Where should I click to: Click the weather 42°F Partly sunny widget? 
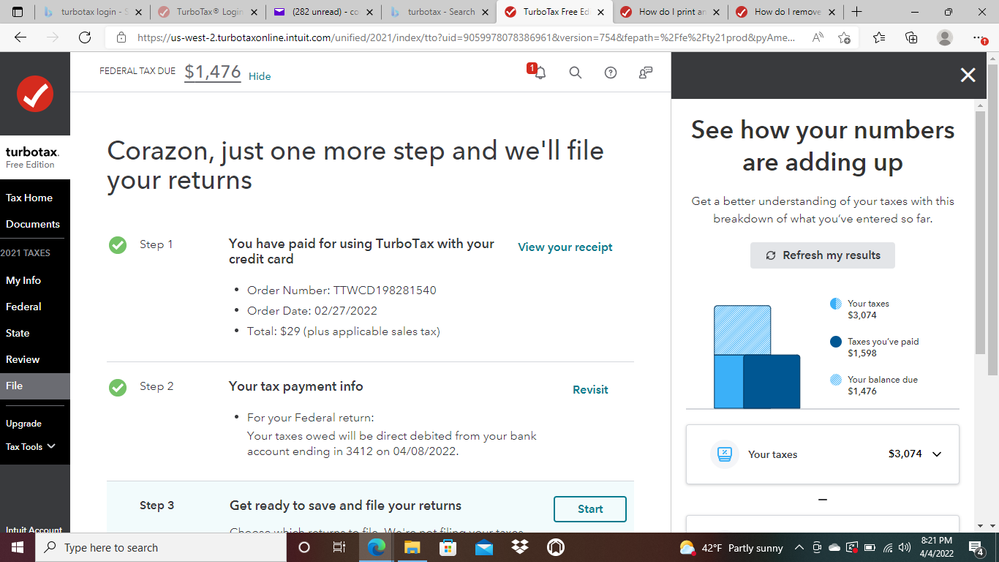(731, 548)
